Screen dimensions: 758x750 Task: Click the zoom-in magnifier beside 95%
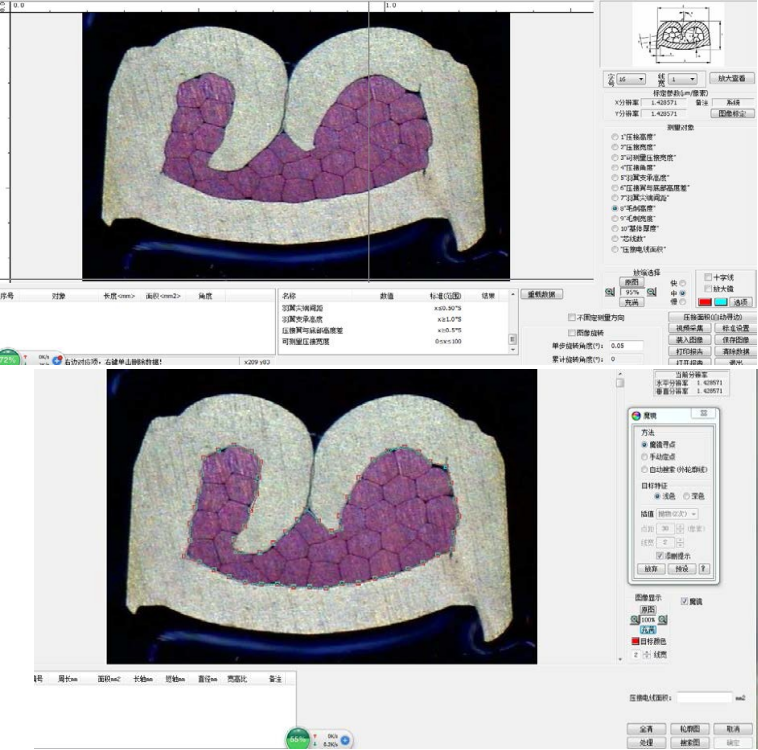pyautogui.click(x=610, y=291)
